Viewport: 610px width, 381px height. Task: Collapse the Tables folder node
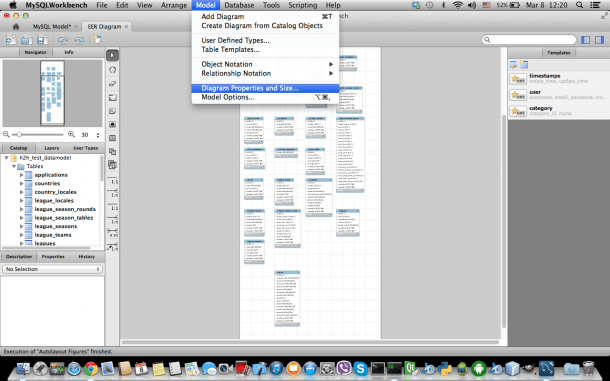click(x=14, y=167)
